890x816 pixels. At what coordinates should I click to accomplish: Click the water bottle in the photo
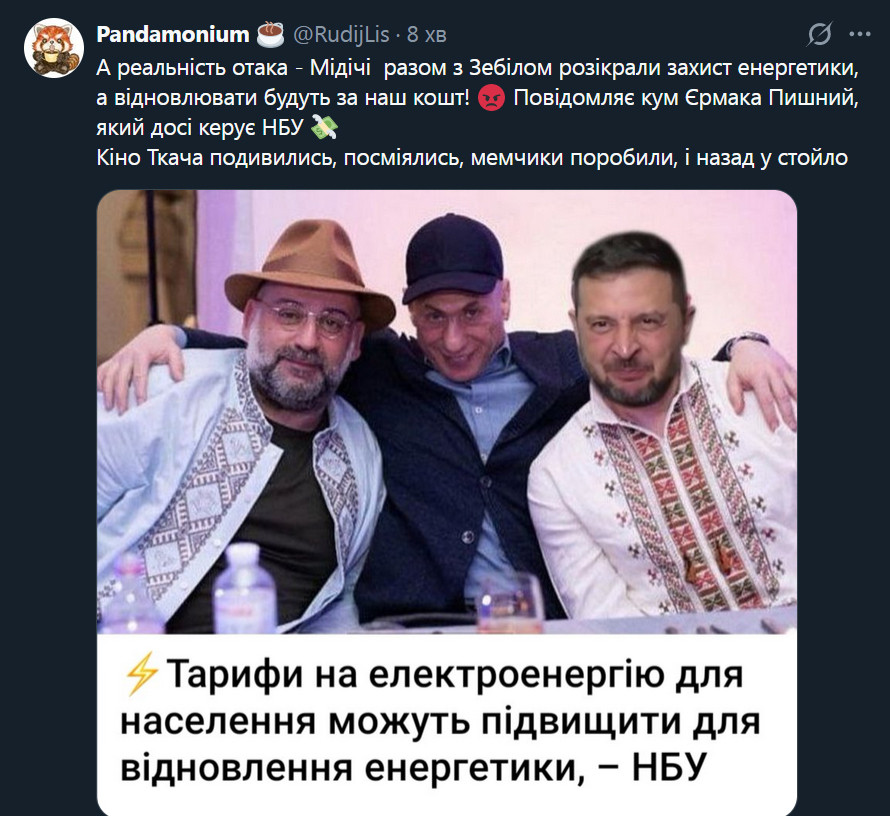[244, 587]
